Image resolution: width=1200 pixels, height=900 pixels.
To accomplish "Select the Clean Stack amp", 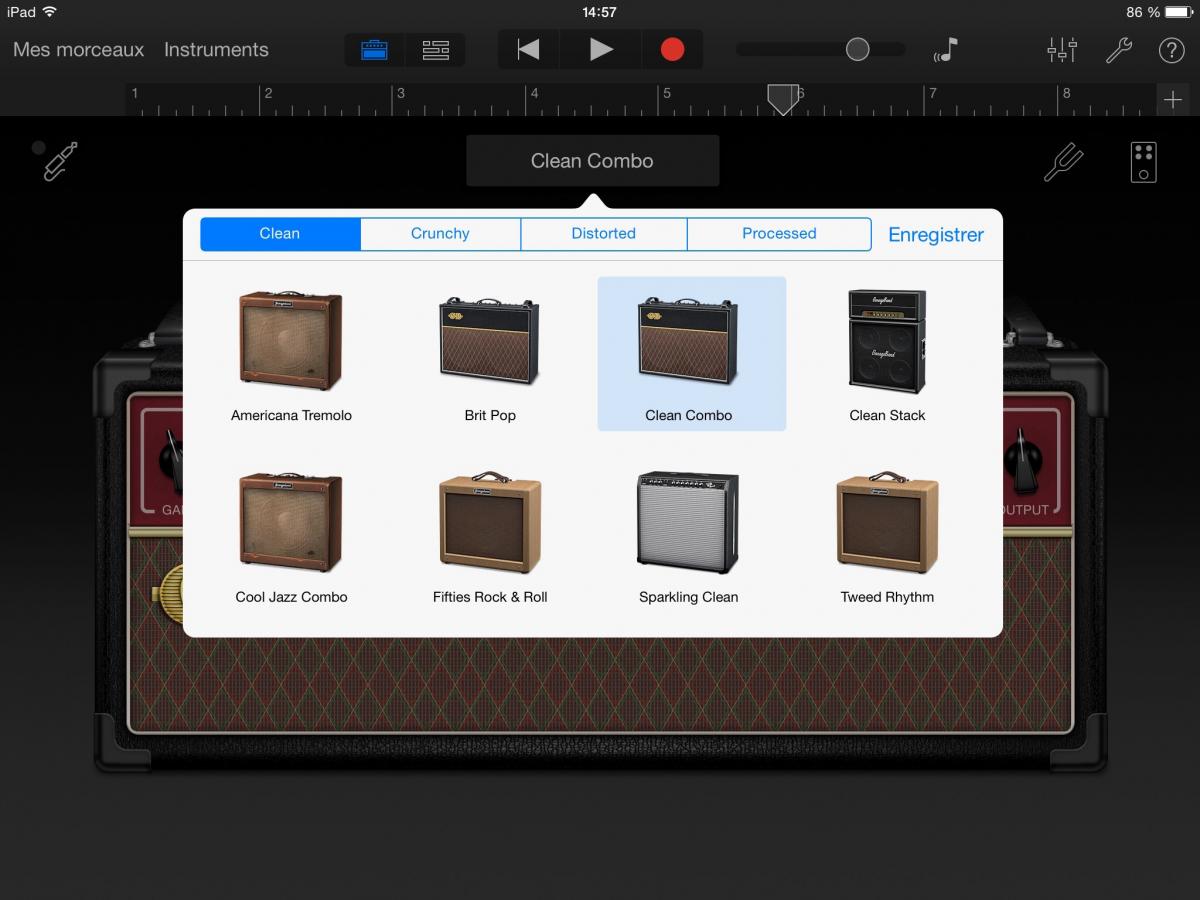I will point(887,356).
